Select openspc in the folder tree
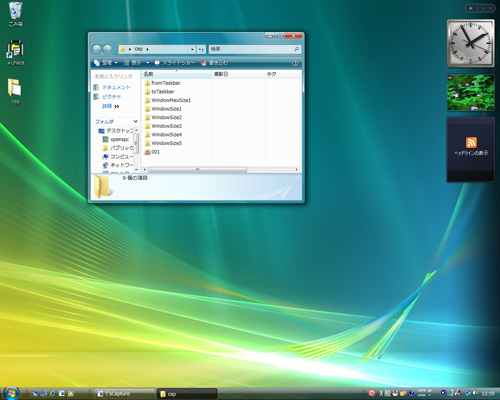This screenshot has height=400, width=500. tap(116, 139)
